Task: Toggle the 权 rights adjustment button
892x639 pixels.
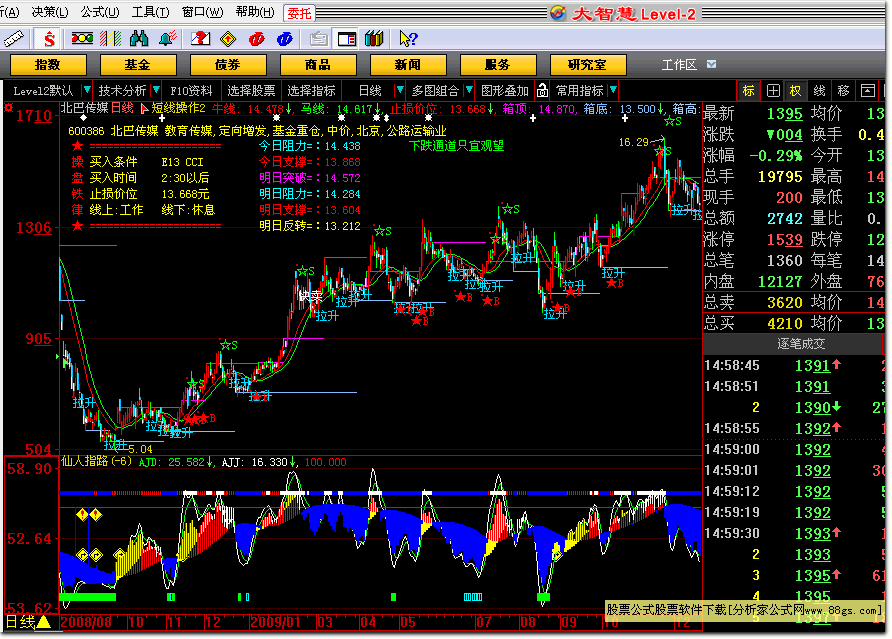Action: tap(796, 91)
